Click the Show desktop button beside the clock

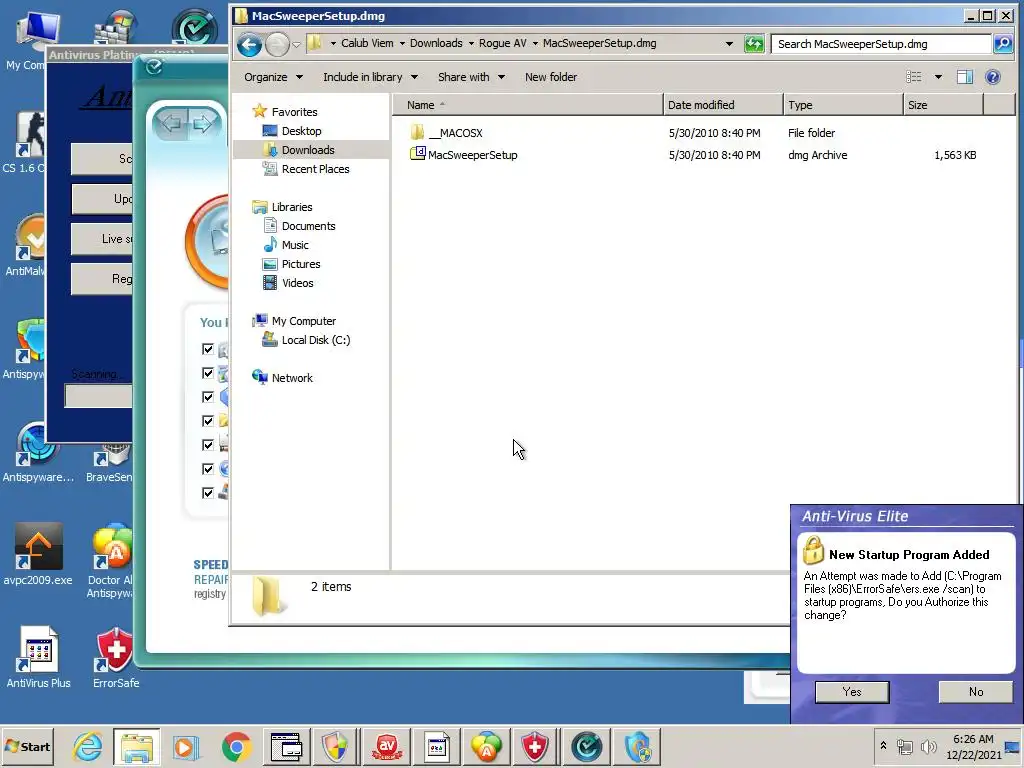point(1014,746)
